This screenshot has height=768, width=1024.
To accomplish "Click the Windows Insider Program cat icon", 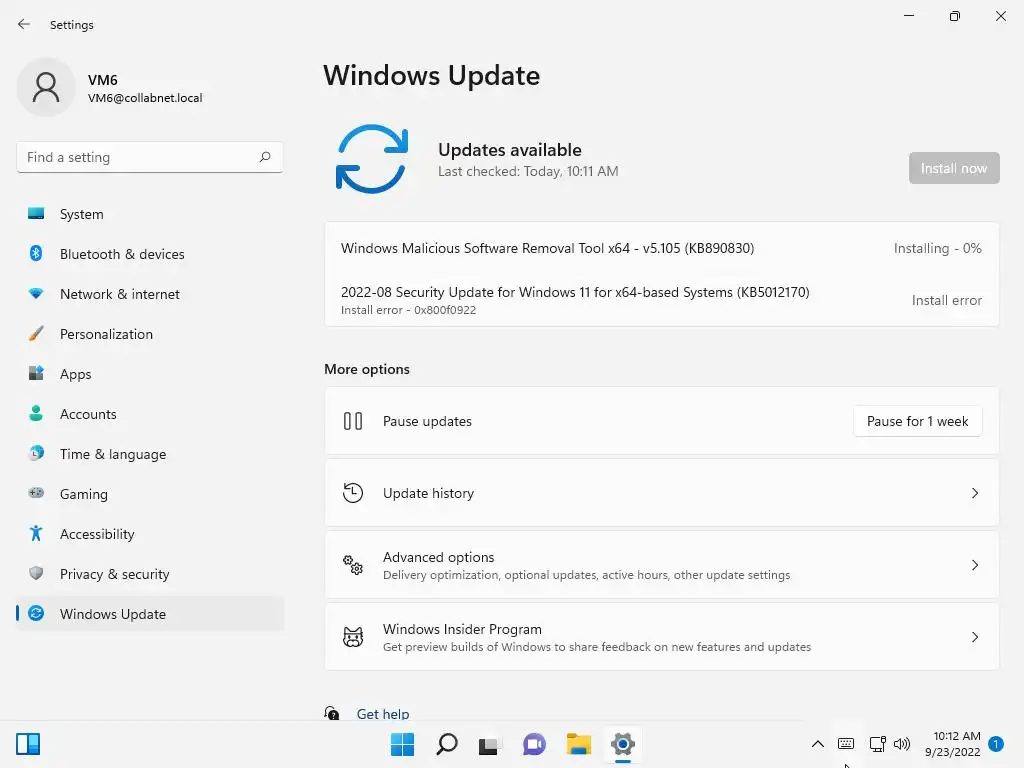I will click(x=353, y=637).
